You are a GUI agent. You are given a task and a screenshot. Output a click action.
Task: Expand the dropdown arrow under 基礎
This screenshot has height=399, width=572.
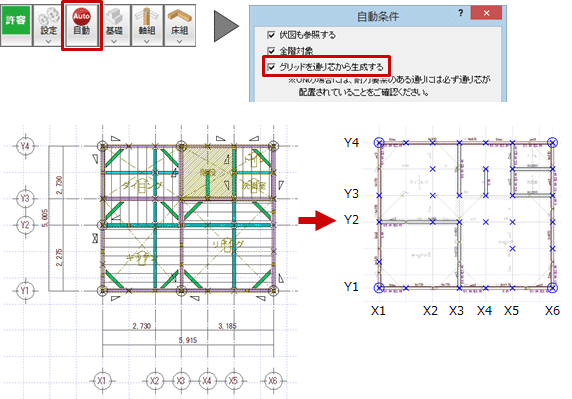tap(114, 42)
